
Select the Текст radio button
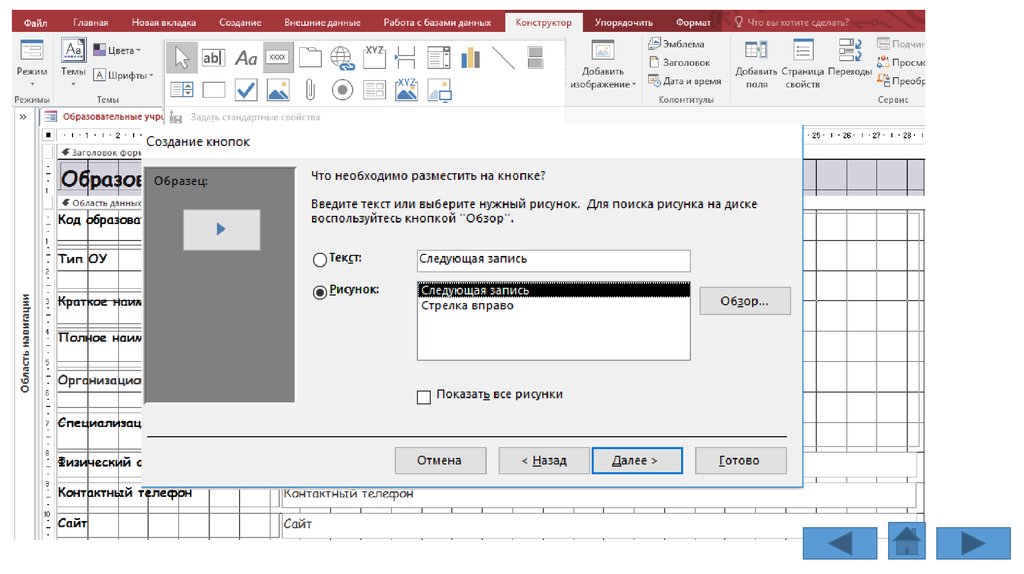click(x=320, y=260)
